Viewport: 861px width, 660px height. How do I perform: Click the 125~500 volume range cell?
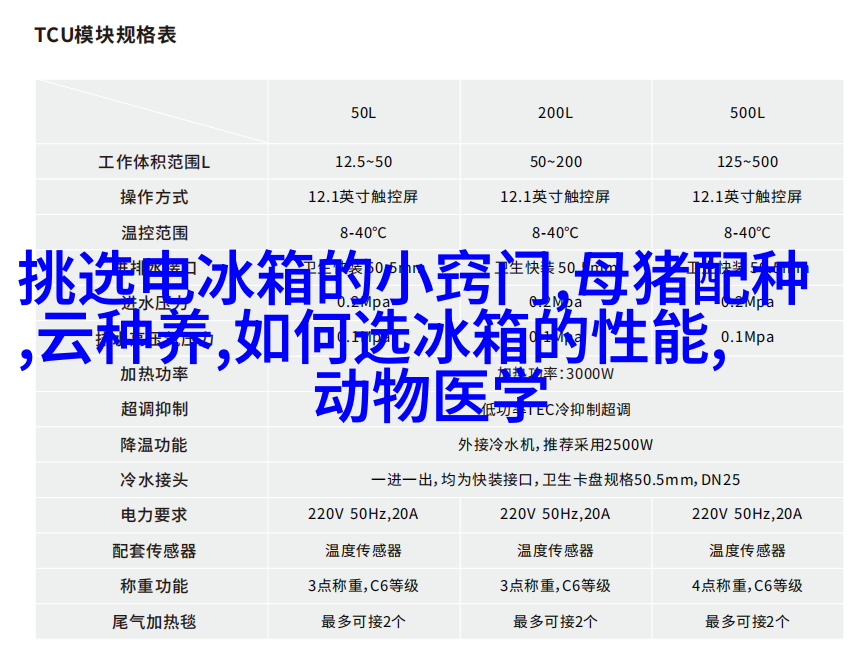click(747, 162)
